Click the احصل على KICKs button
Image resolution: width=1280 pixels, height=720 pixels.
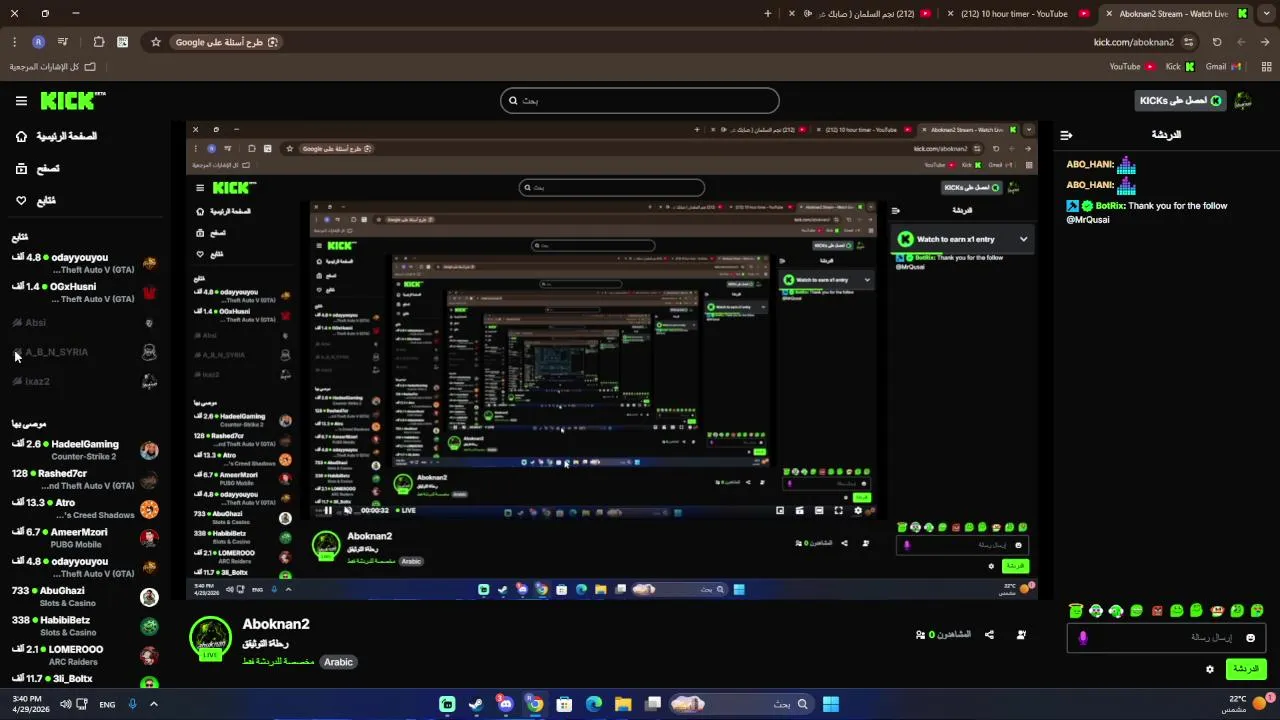[x=1181, y=101]
